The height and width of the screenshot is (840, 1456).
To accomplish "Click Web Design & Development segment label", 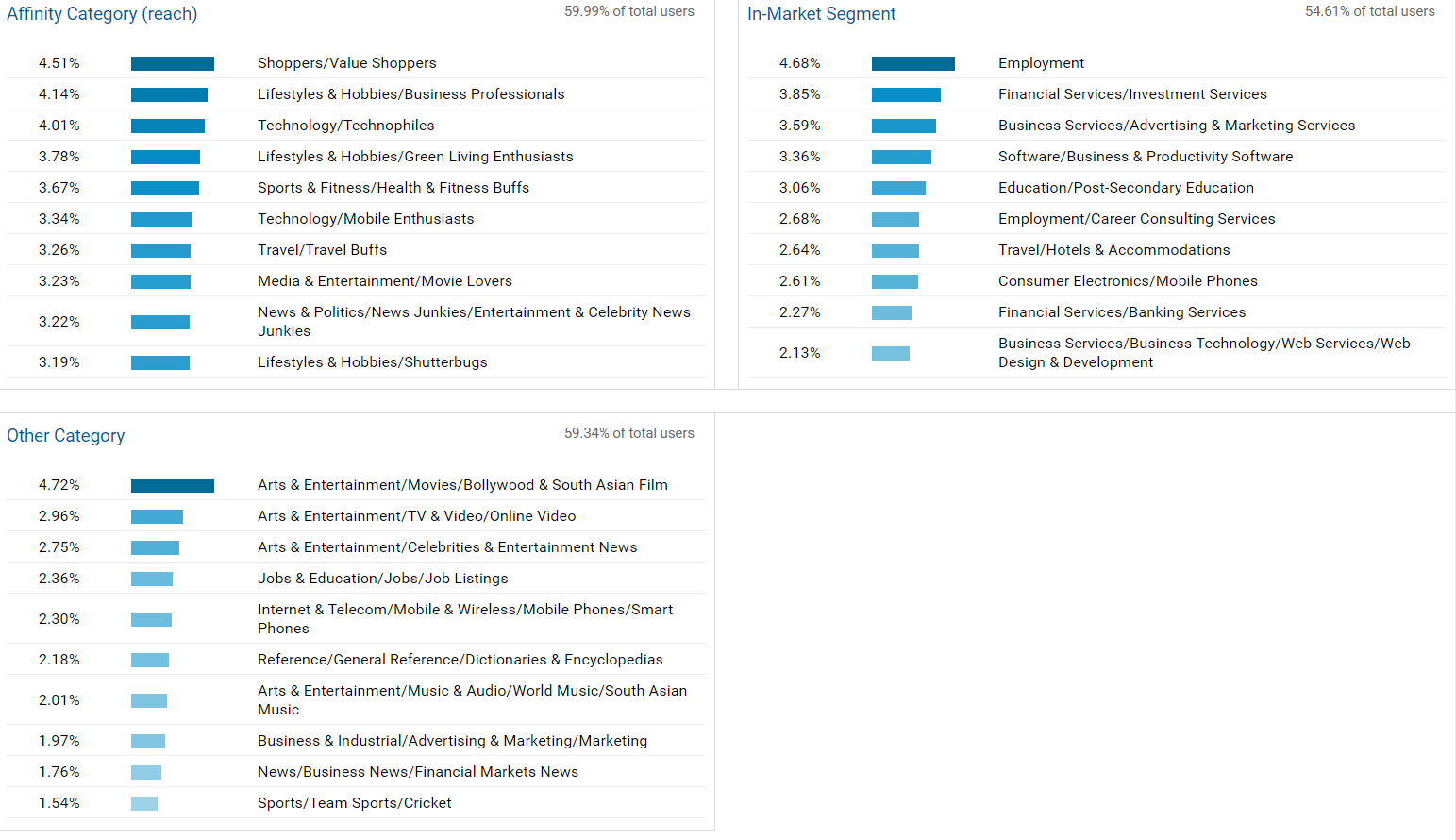I will (1204, 353).
